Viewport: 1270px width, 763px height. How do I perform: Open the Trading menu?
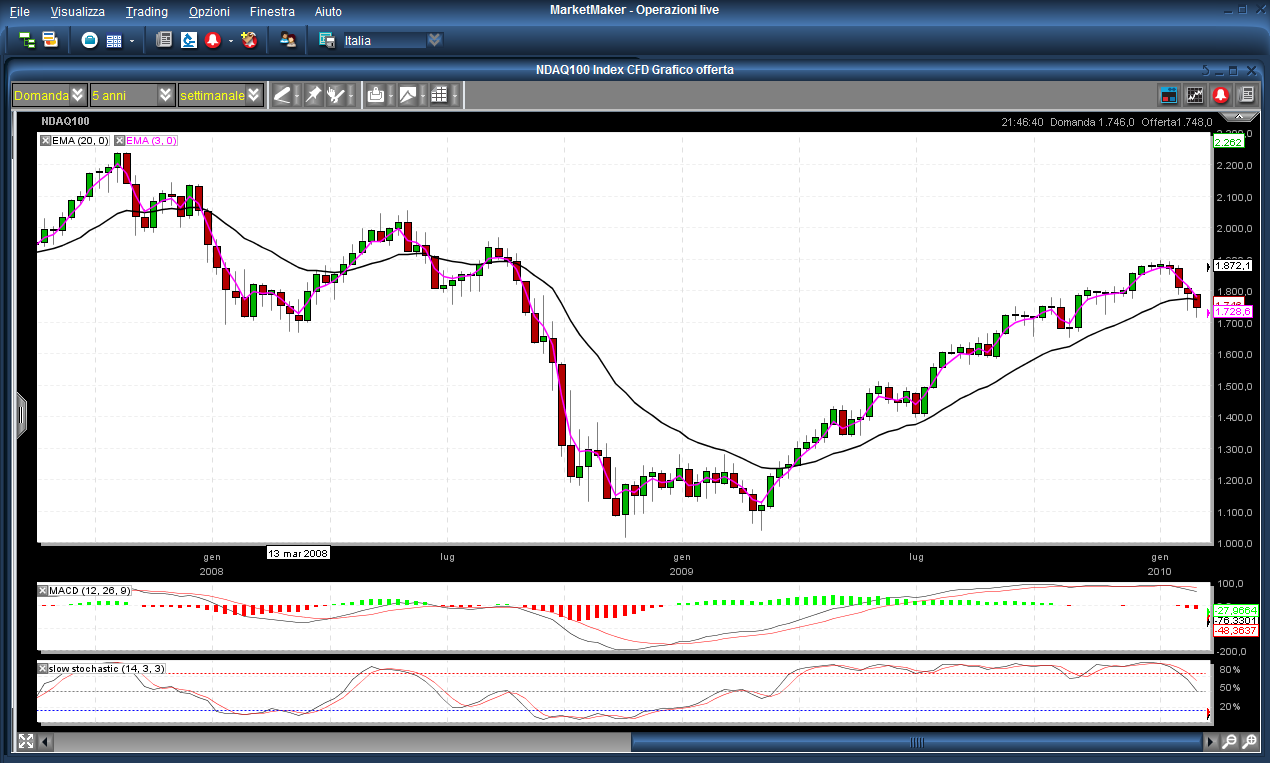pyautogui.click(x=147, y=12)
